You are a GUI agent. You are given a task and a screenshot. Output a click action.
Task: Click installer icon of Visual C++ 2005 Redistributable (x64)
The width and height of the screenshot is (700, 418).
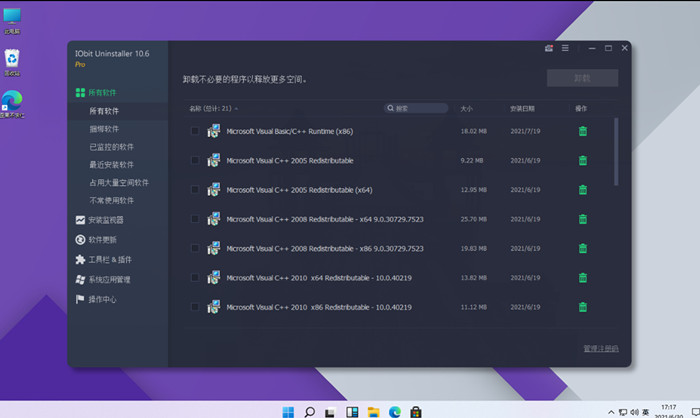click(x=214, y=190)
